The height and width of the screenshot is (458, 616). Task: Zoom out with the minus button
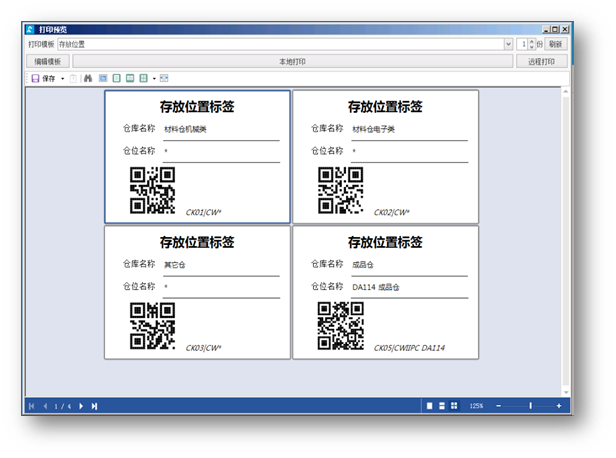coord(499,406)
